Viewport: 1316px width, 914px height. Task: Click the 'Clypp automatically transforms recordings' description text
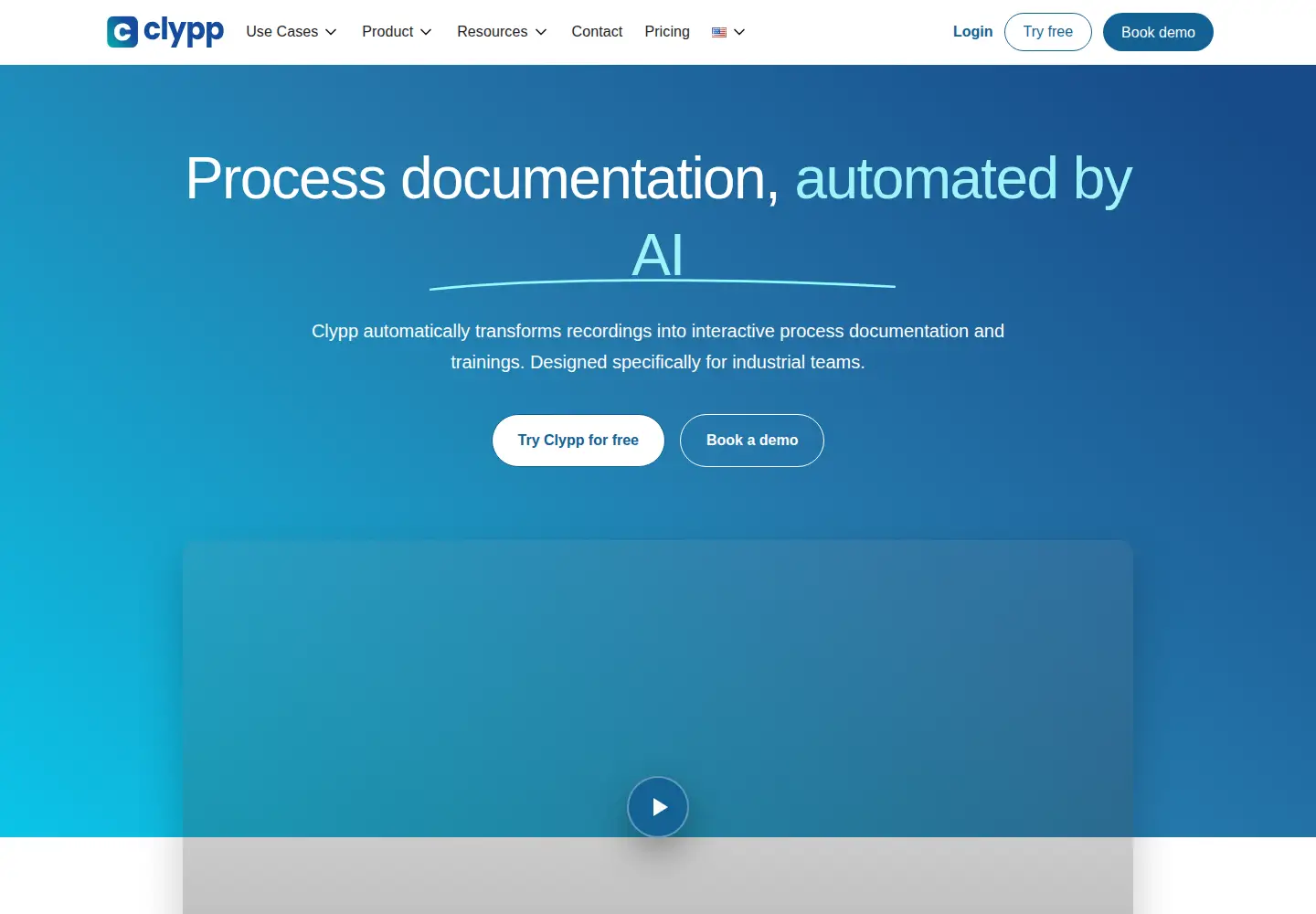pos(658,346)
